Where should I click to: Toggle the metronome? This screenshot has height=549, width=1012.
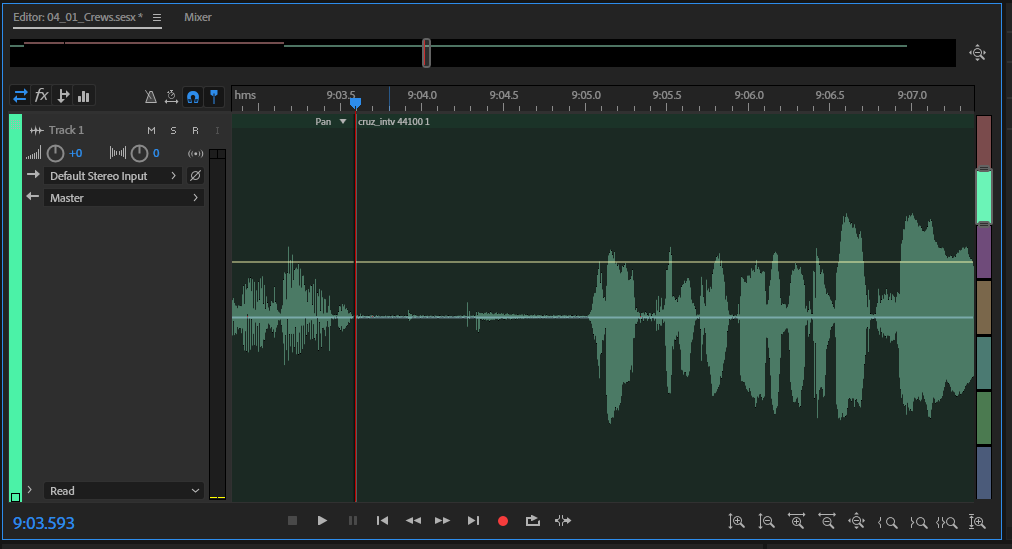point(150,97)
